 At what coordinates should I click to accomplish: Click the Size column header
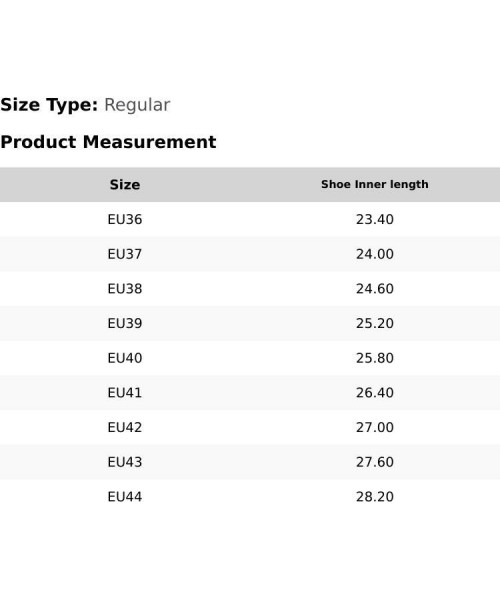pyautogui.click(x=125, y=184)
